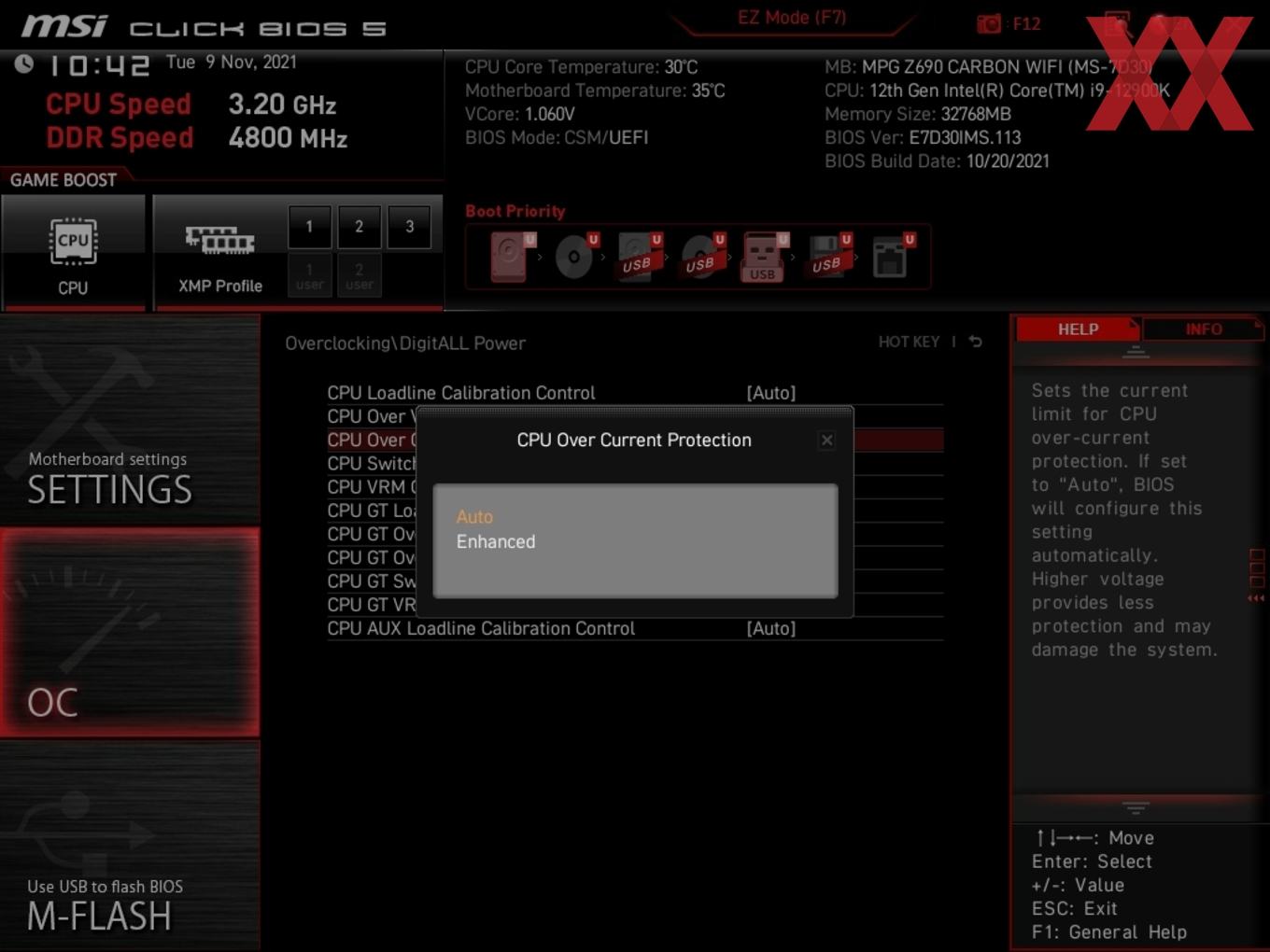
Task: Select the CPU AUX Loadline Calibration Control row
Action: 635,628
